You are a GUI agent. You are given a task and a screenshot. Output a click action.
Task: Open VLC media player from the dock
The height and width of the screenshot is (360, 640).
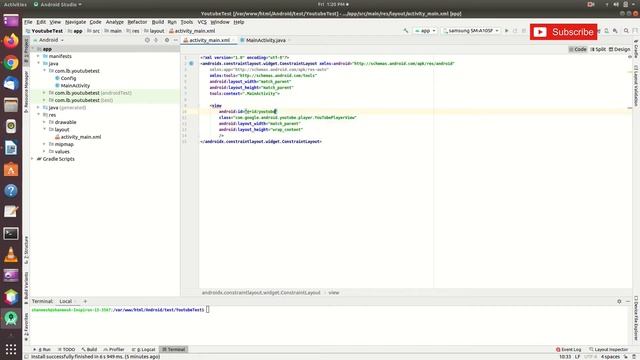pyautogui.click(x=11, y=255)
